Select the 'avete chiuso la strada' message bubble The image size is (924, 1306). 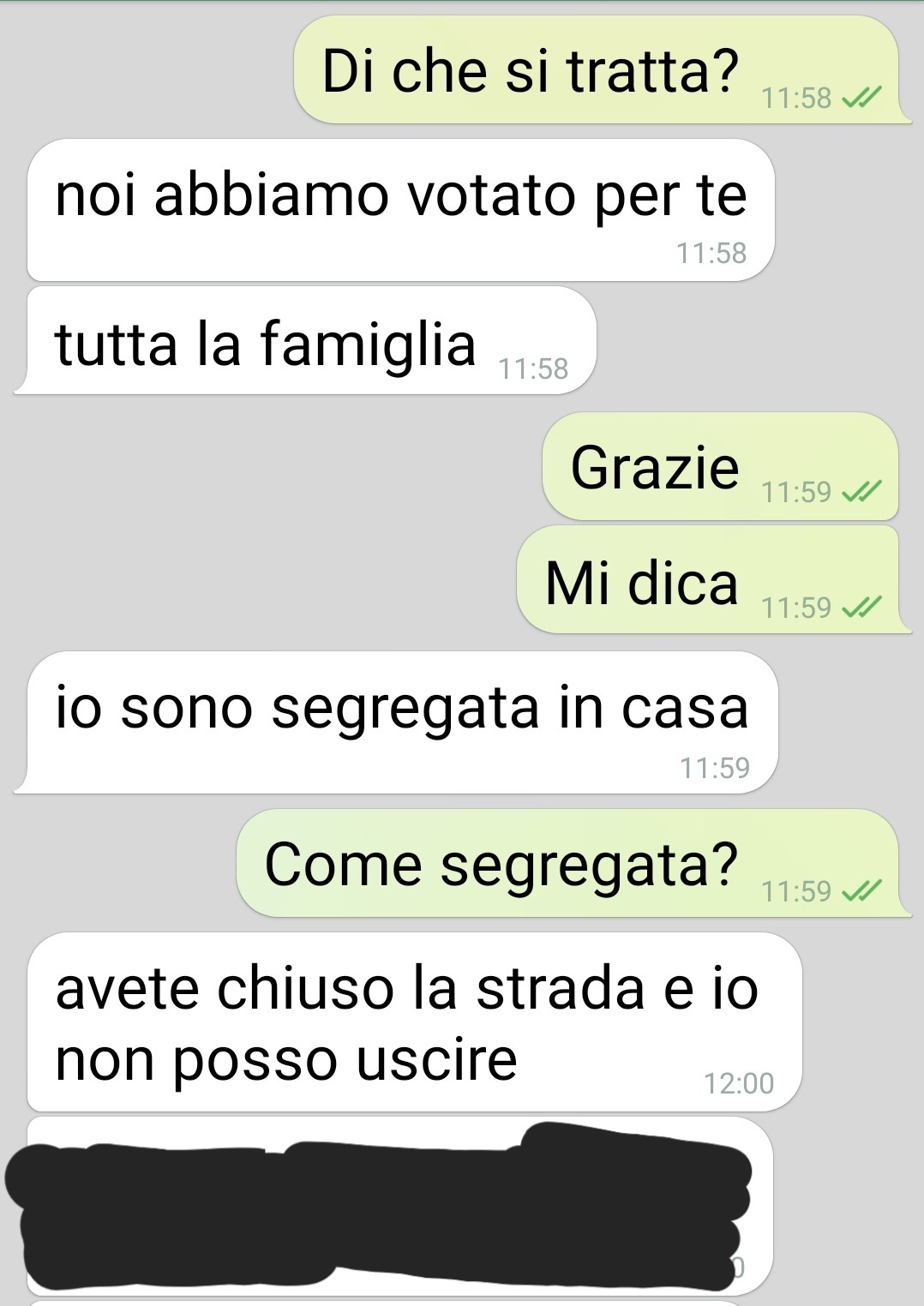415,1022
